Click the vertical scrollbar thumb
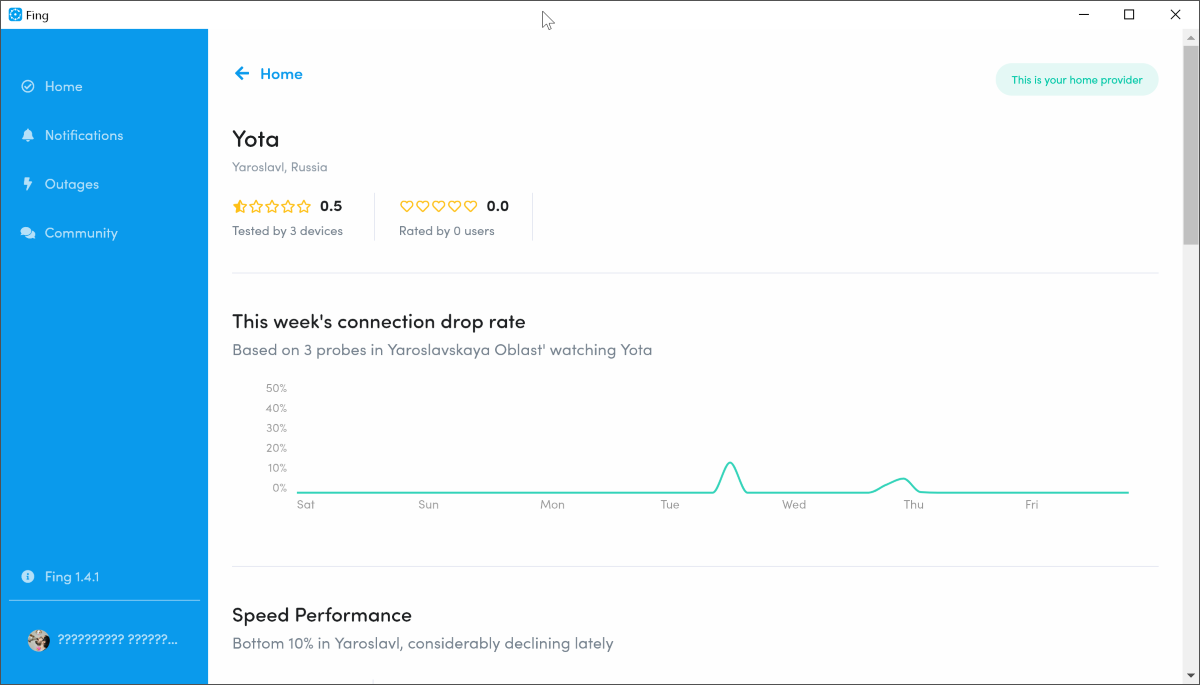Screen dimensions: 1200x685 click(x=1191, y=143)
